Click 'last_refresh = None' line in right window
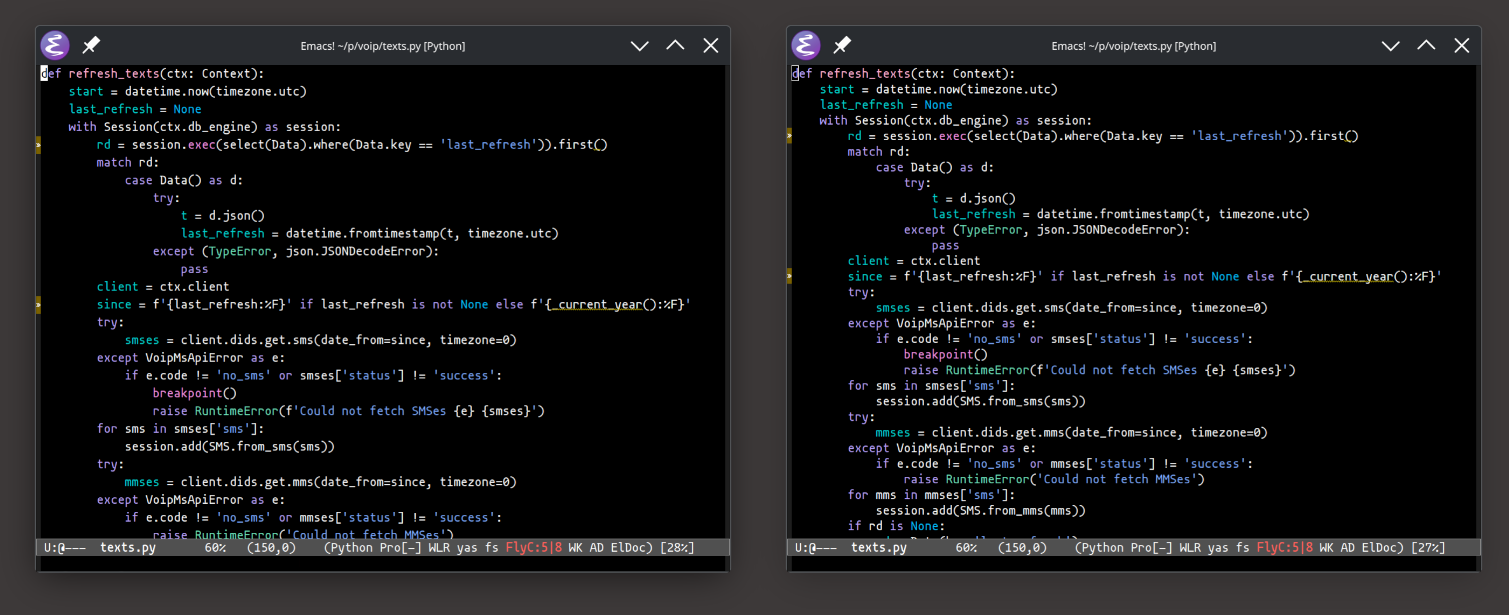The image size is (1509, 615). 886,105
